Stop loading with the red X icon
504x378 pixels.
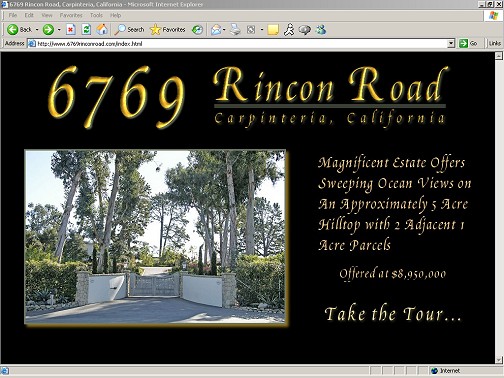tap(70, 30)
